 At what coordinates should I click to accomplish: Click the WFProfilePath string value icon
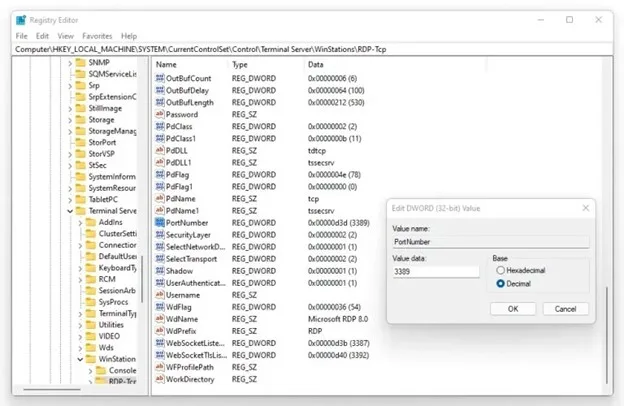click(x=160, y=367)
